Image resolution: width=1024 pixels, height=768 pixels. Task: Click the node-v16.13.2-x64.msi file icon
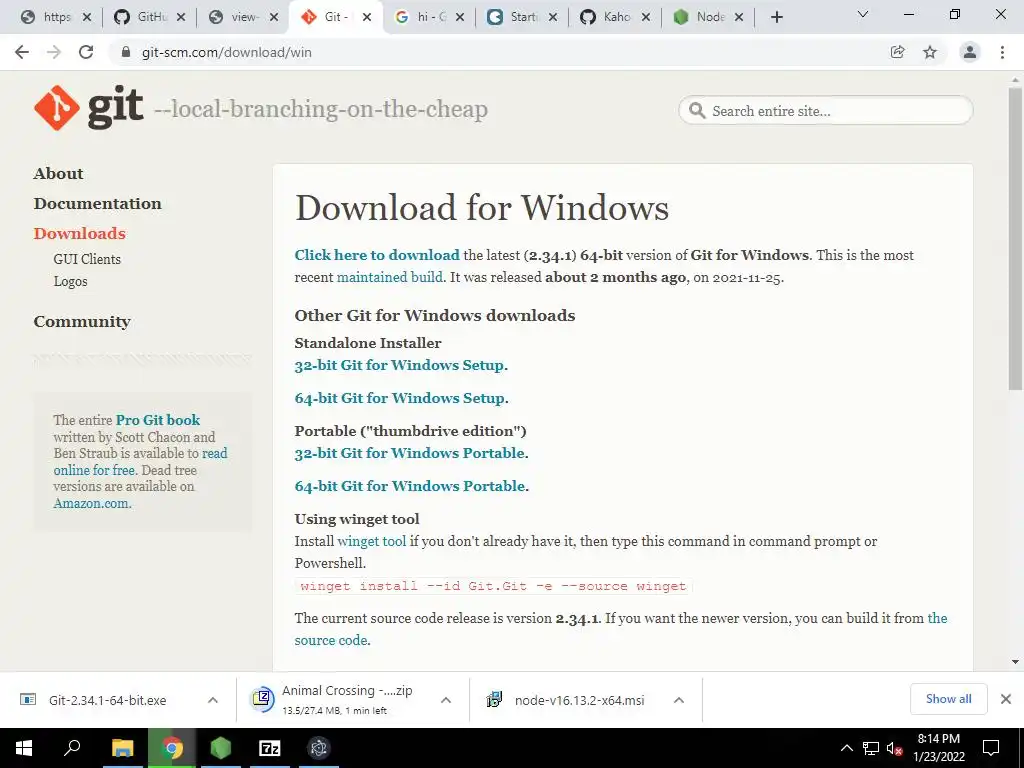point(494,699)
